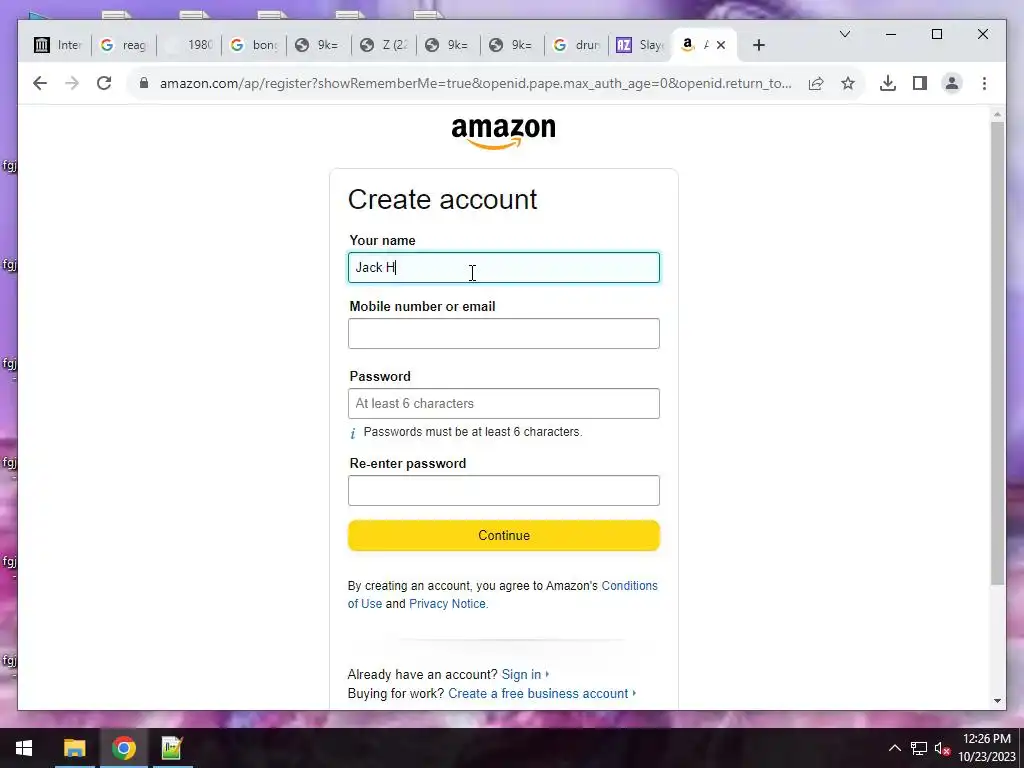Switch to the 'bon' Google tab
This screenshot has width=1024, height=768.
[x=254, y=45]
